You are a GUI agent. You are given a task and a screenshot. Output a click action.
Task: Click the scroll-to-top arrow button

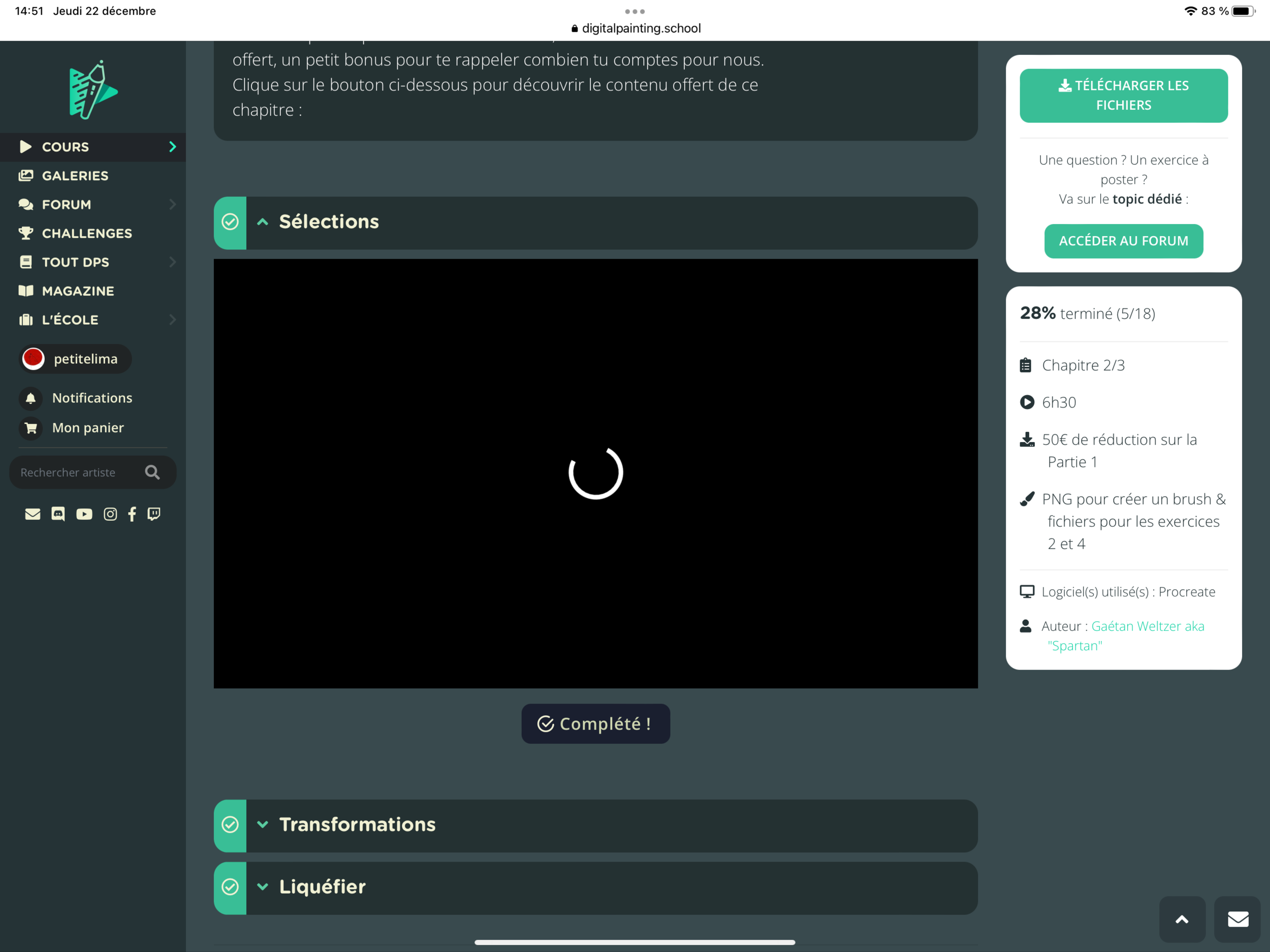(x=1182, y=919)
